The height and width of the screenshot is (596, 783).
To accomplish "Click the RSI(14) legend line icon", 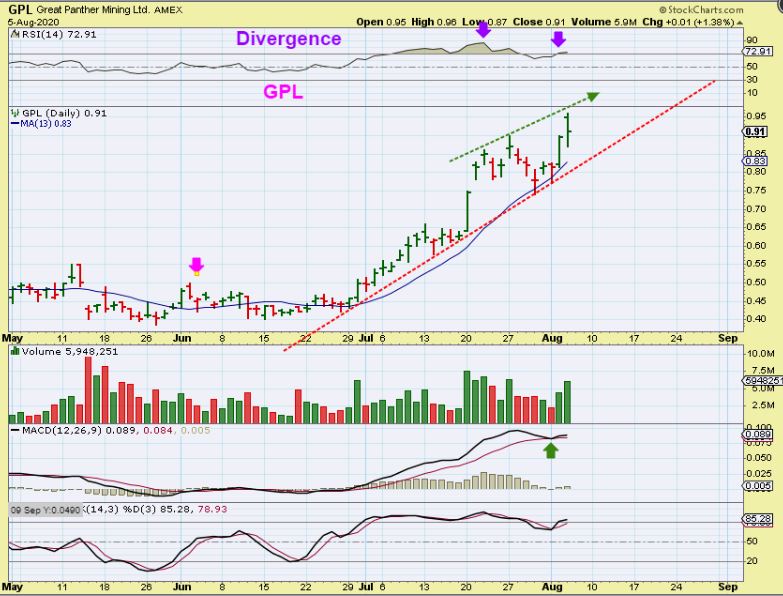I will [14, 34].
